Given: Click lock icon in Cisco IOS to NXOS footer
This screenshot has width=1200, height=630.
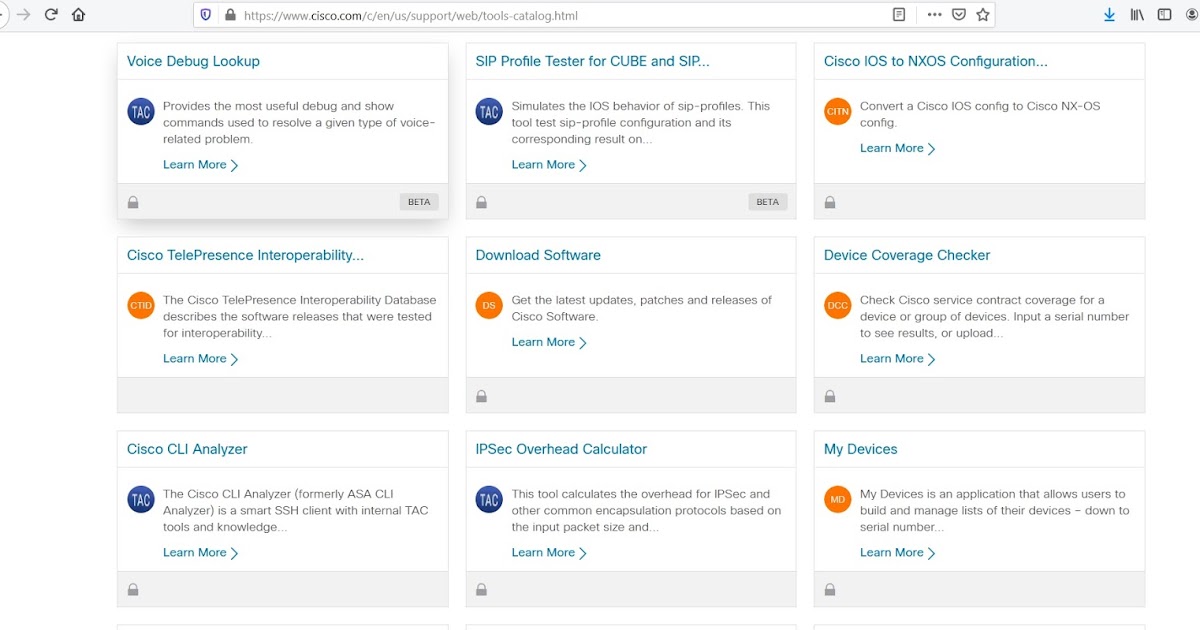Looking at the screenshot, I should 829,202.
